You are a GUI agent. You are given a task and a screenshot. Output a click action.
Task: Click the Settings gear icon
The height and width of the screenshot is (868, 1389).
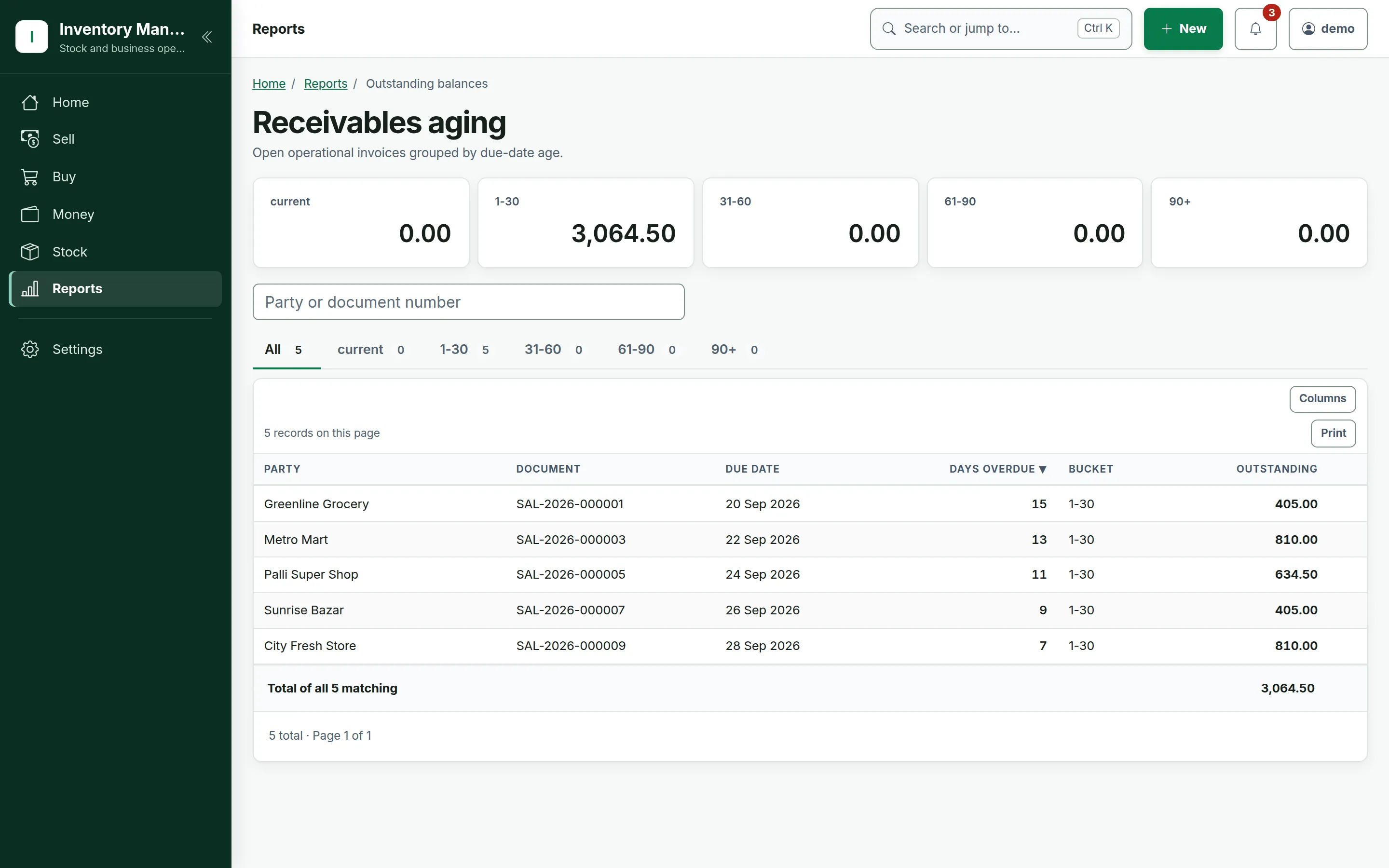click(30, 349)
